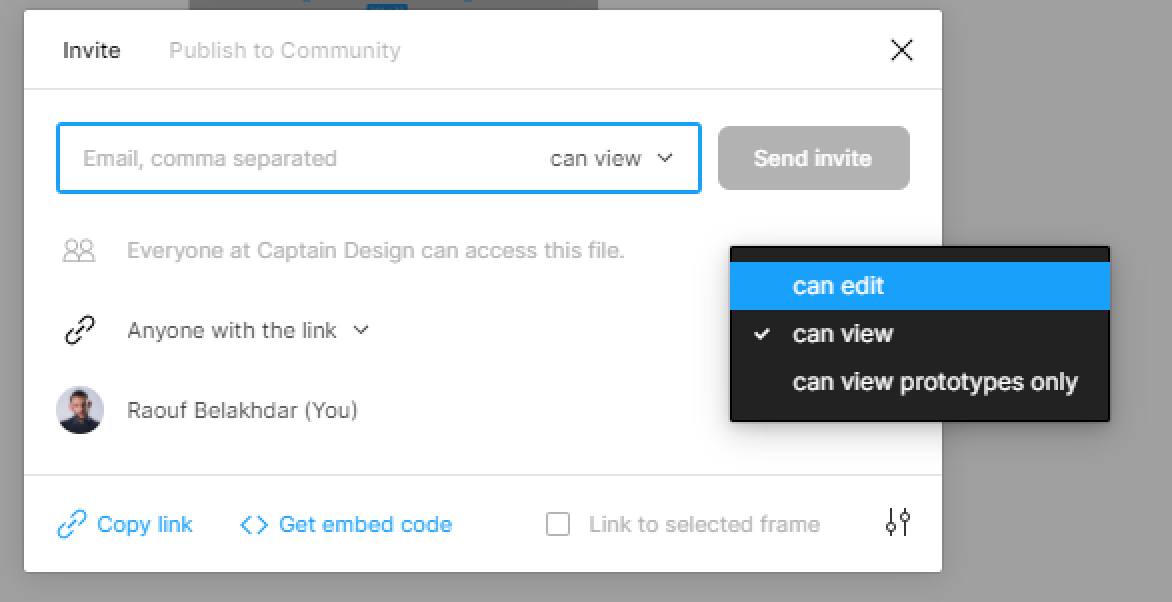Click the team members icon beside Captain Design
Image resolution: width=1172 pixels, height=602 pixels.
[x=80, y=250]
